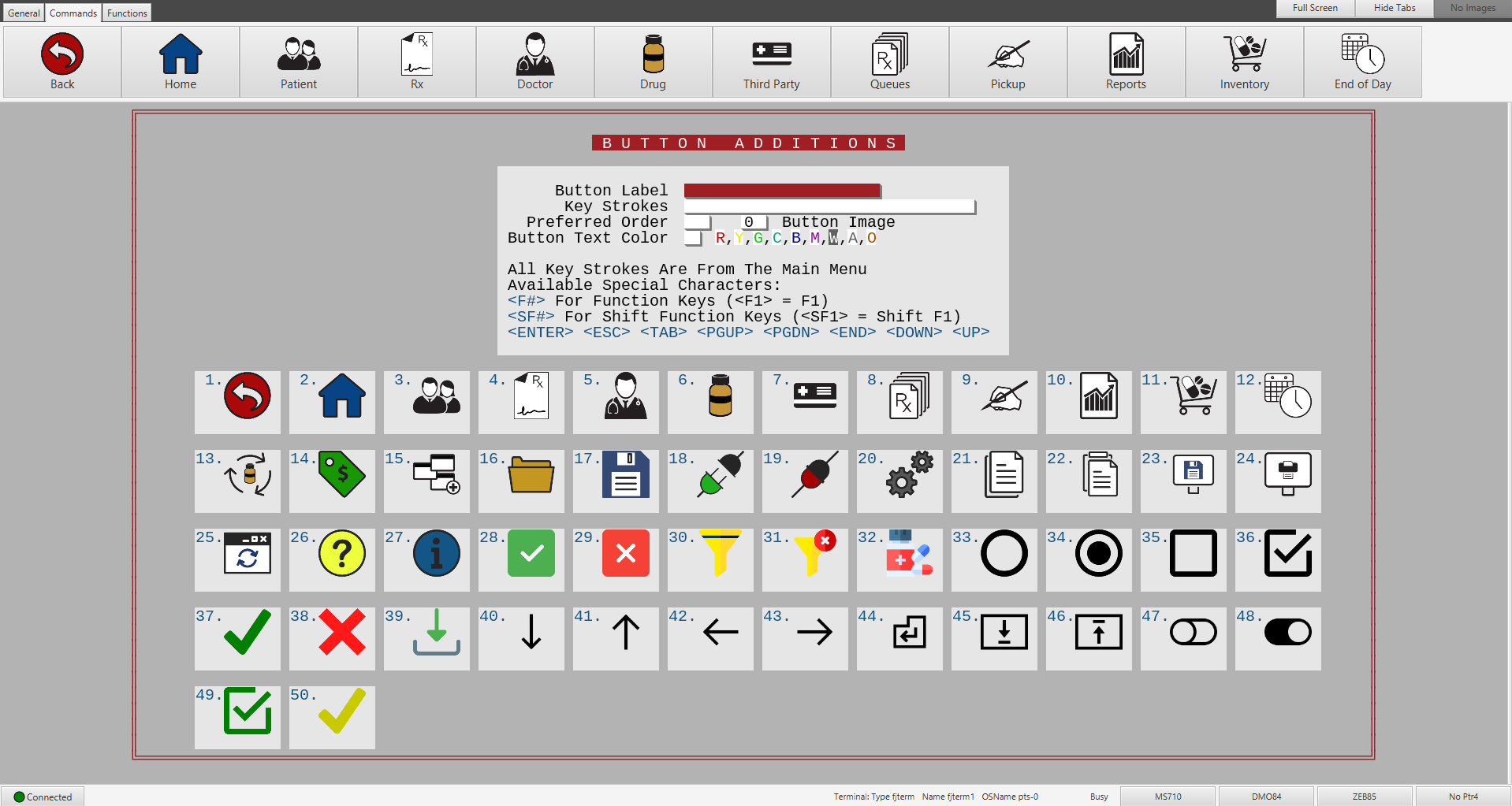Choose green dollar price tag image 14
Viewport: 1512px width, 806px height.
[x=341, y=474]
